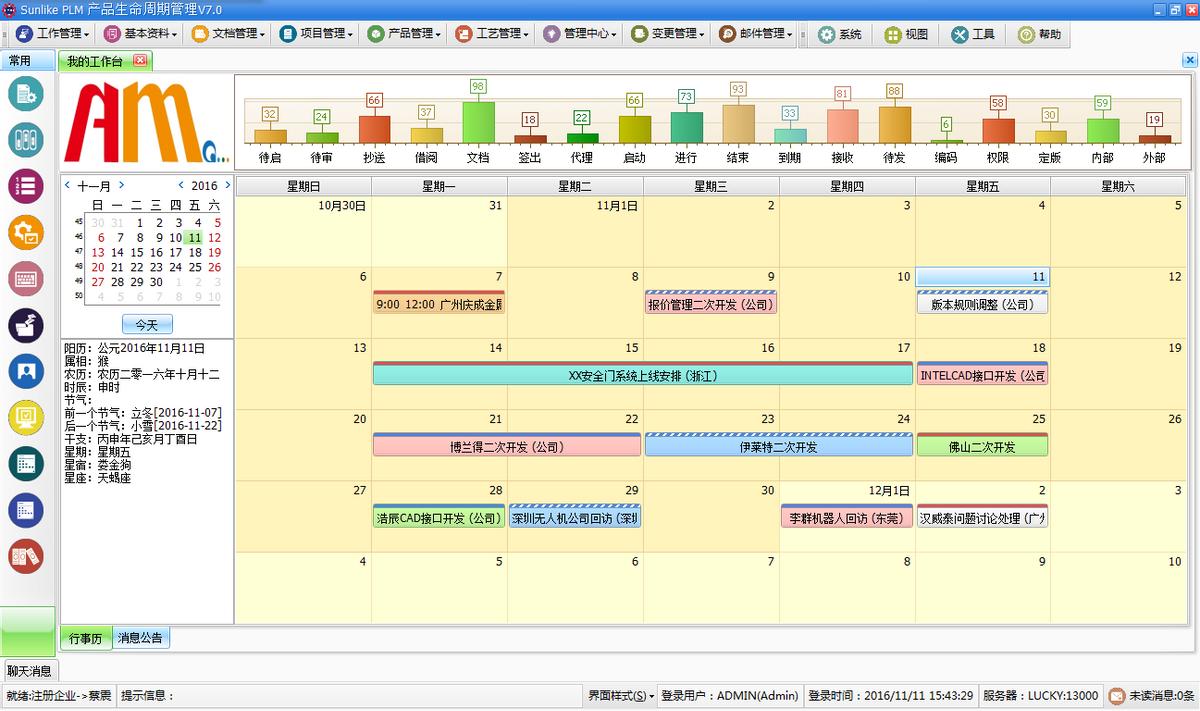Click the green 文档 bar showing 98
The image size is (1200, 711).
point(478,121)
